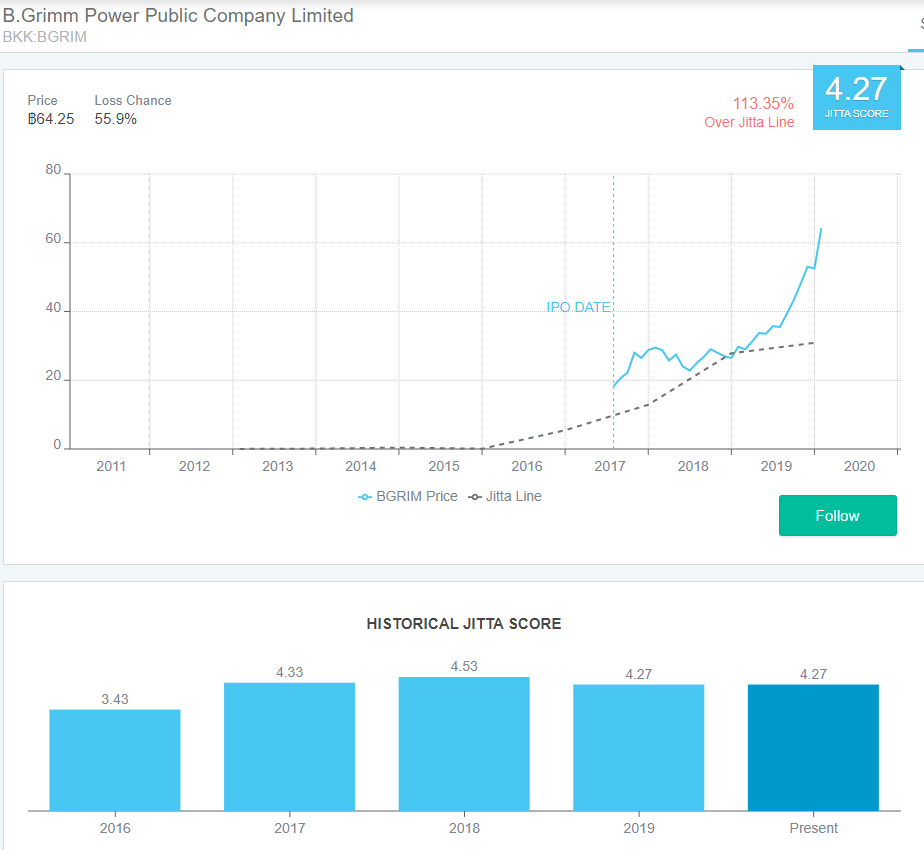The width and height of the screenshot is (924, 850).
Task: Click the 2015 x-axis label on price chart
Action: tap(444, 466)
